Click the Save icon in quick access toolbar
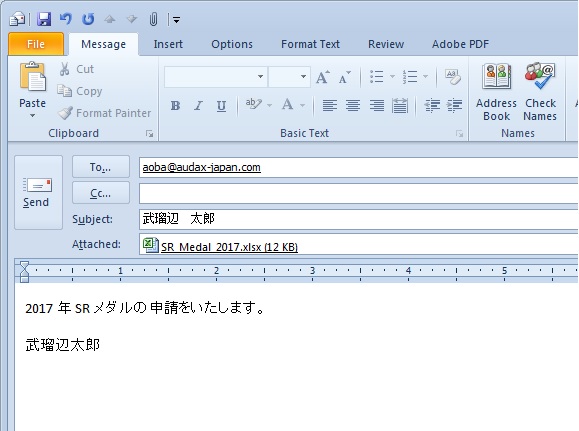The image size is (579, 431). point(44,19)
